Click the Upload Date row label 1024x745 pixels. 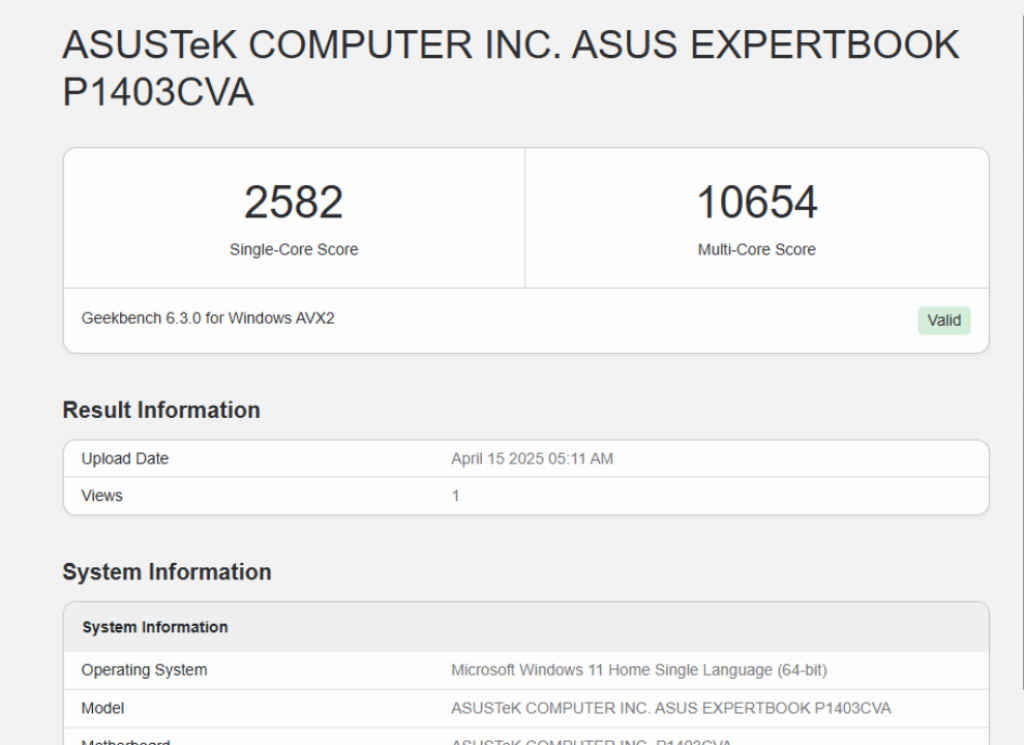125,458
